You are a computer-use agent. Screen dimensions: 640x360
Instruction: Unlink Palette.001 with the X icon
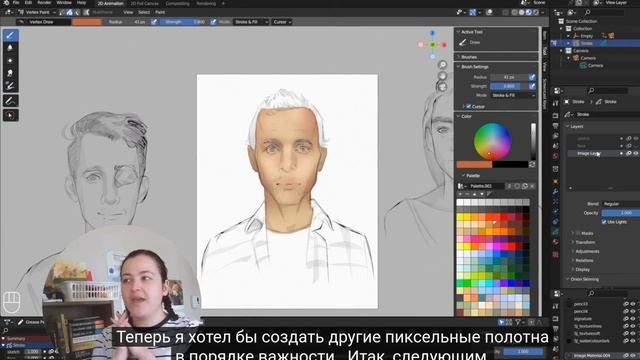click(532, 186)
